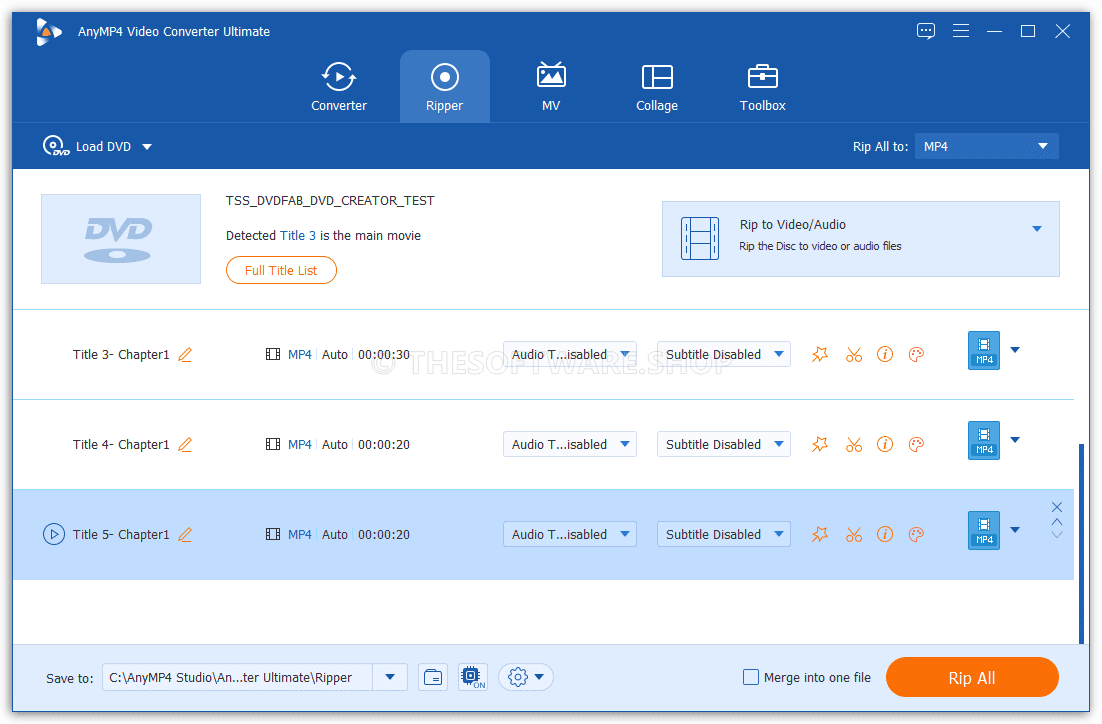
Task: Click the Save to path field
Action: 237,677
